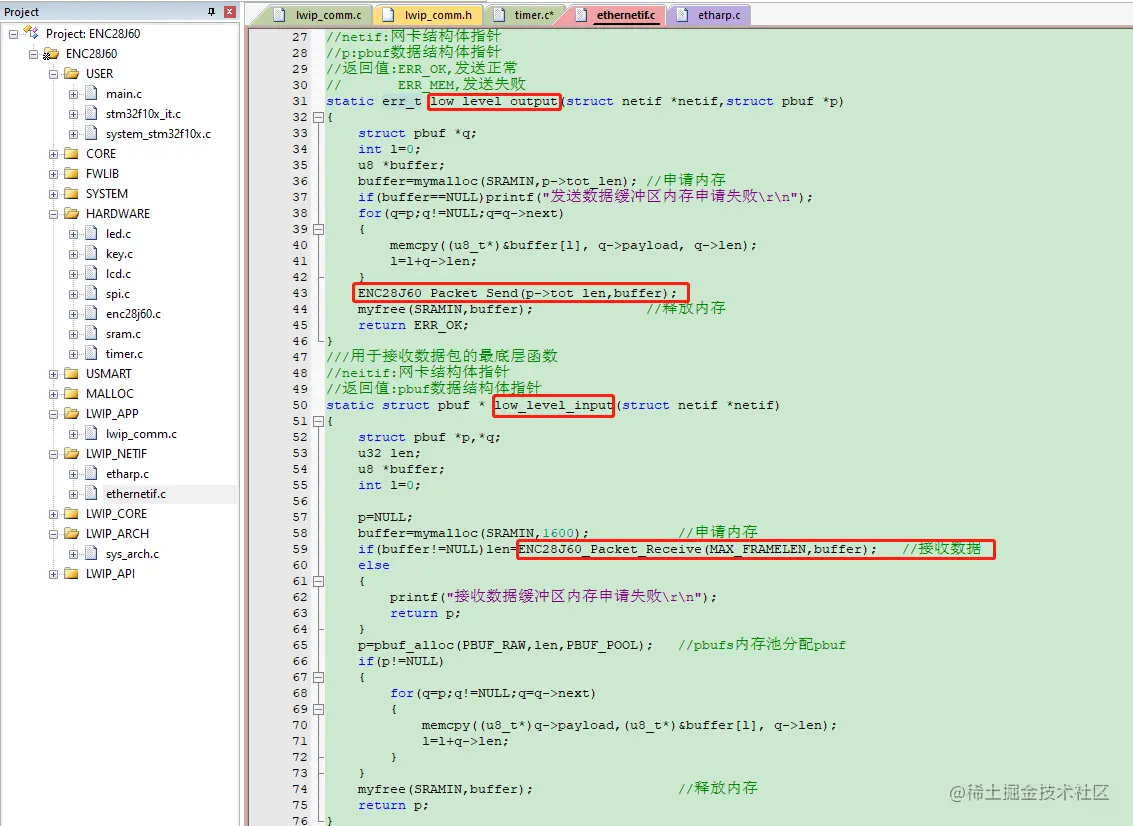Select the USMART folder icon
This screenshot has height=826, width=1133.
(71, 374)
